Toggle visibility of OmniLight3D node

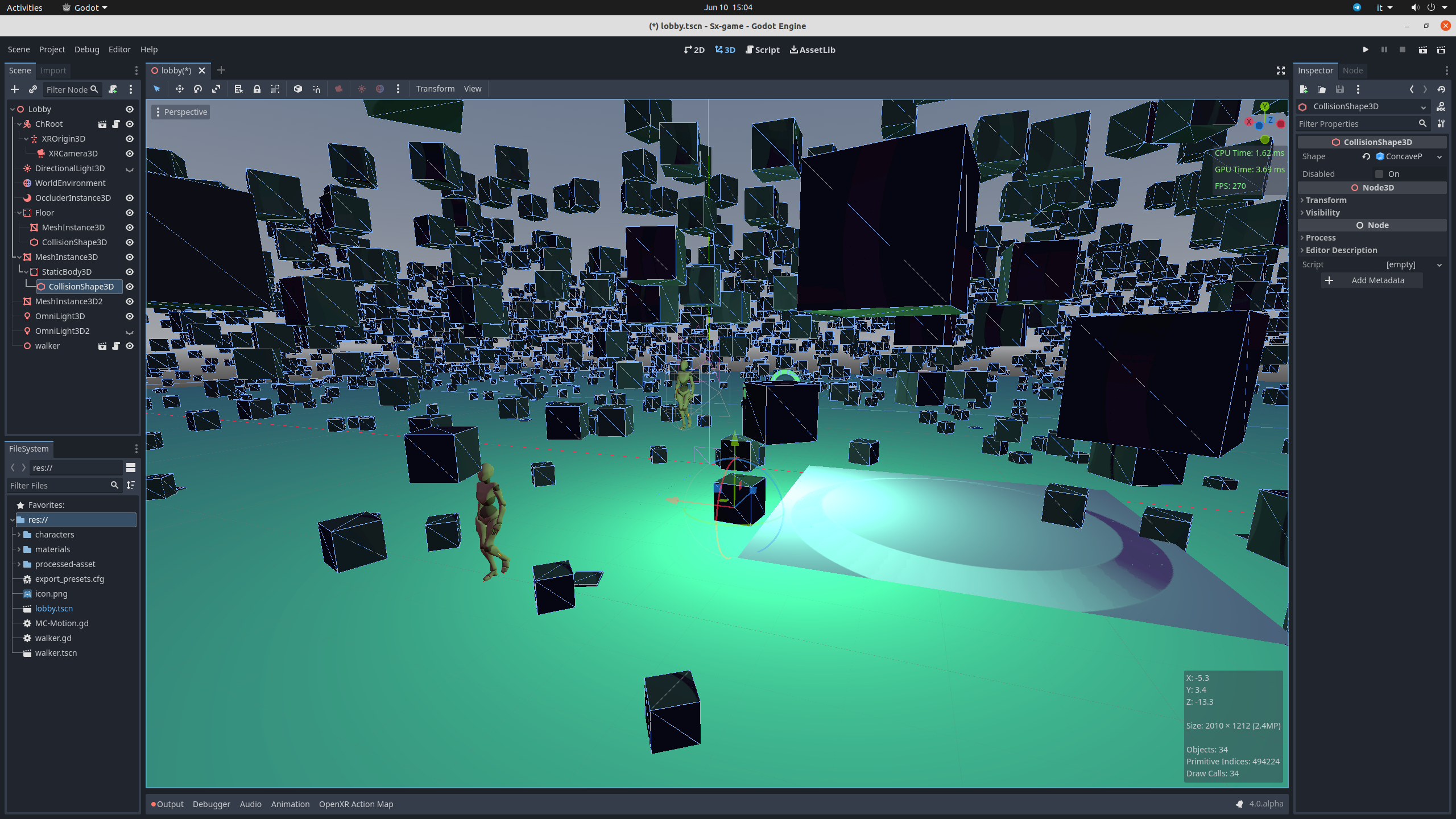coord(130,316)
